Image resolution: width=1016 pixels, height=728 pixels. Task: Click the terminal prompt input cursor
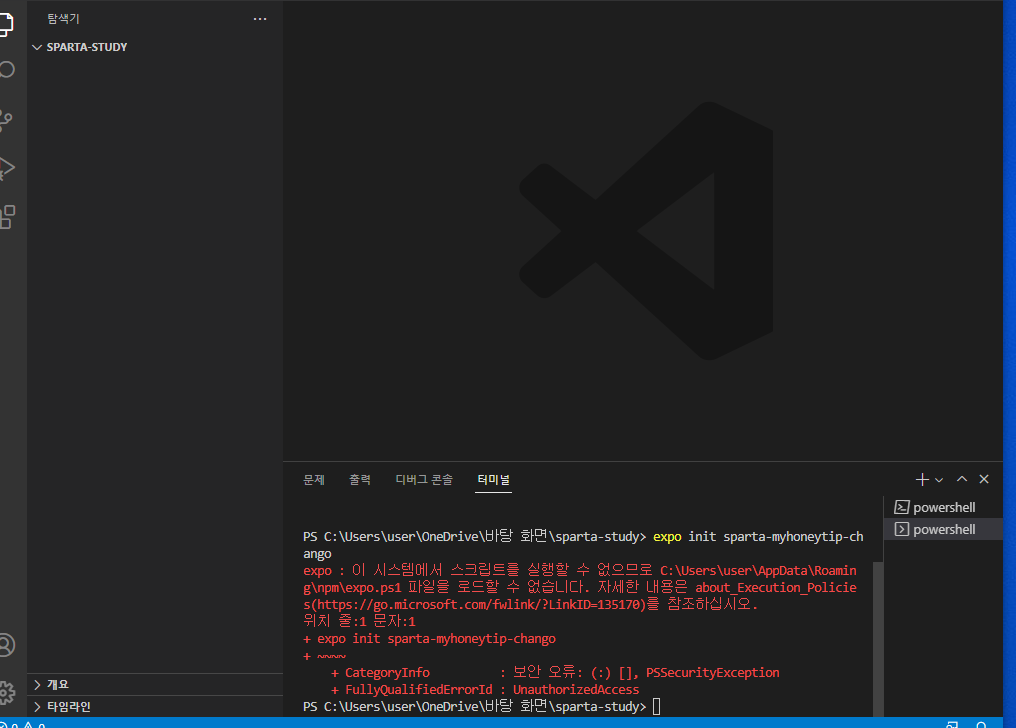[x=656, y=707]
